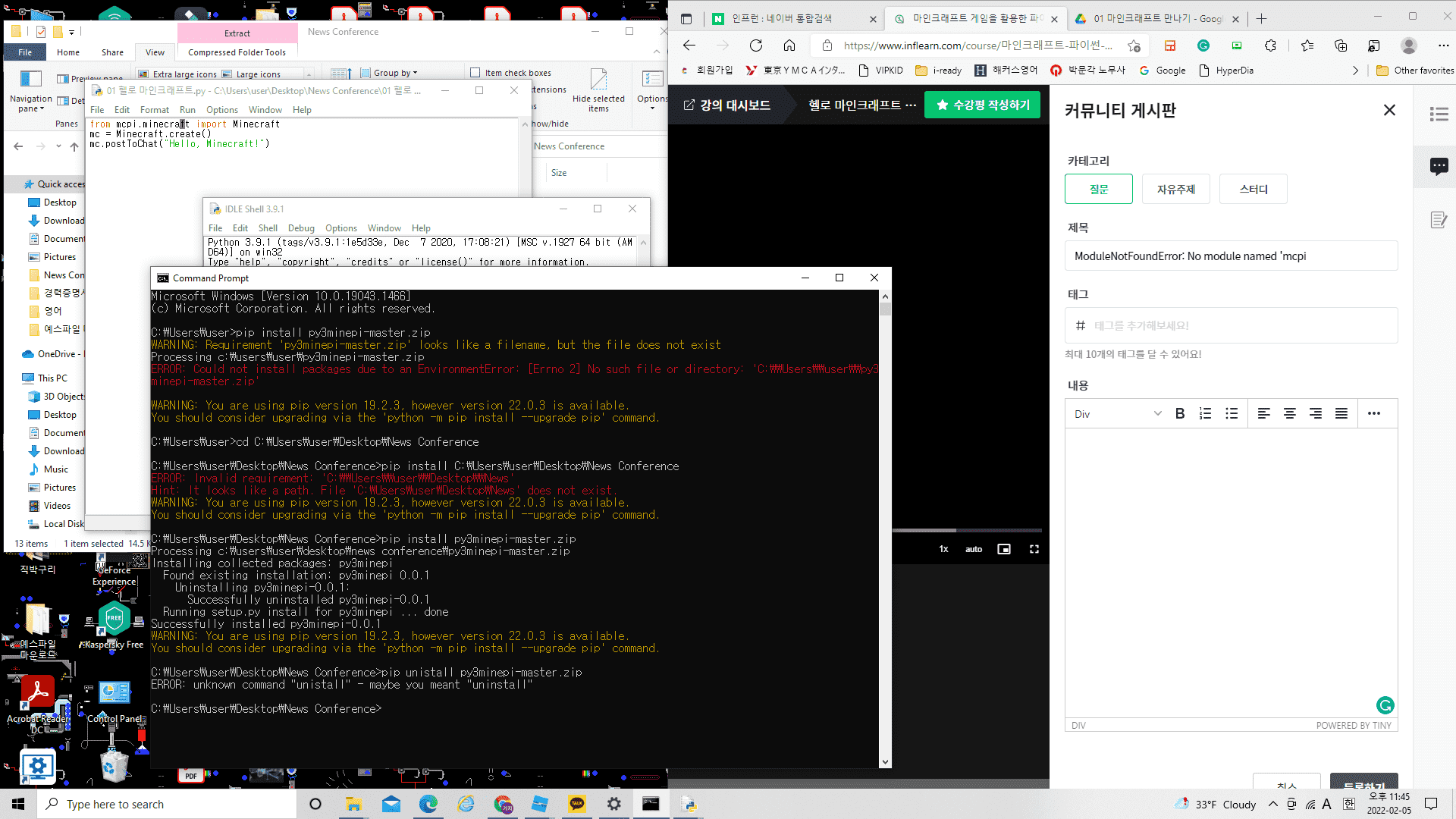Check the Item check boxes option
Viewport: 1456px width, 819px height.
475,73
